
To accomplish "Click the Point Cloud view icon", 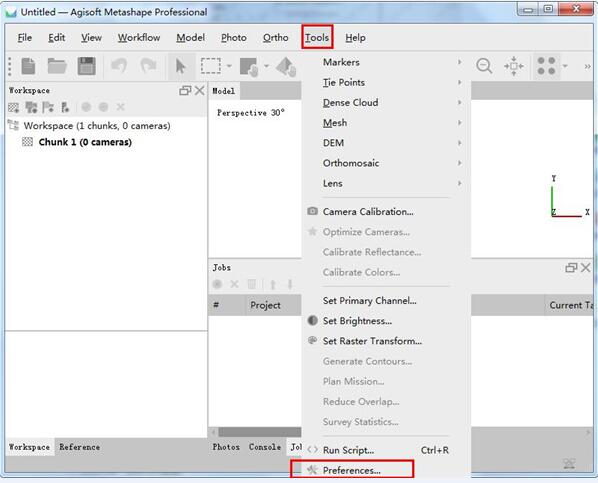I will click(x=546, y=66).
